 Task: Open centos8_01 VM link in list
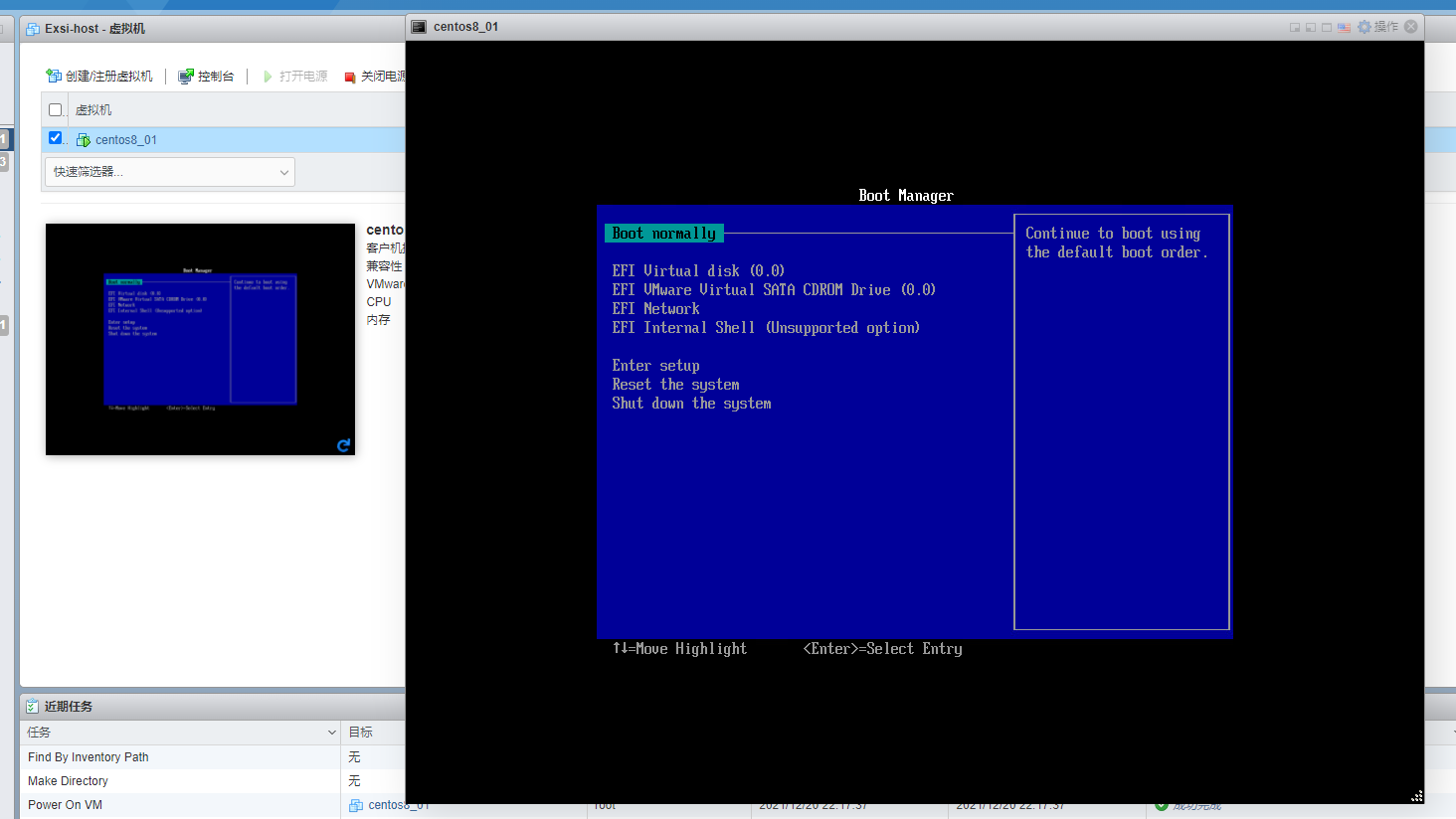pos(126,140)
